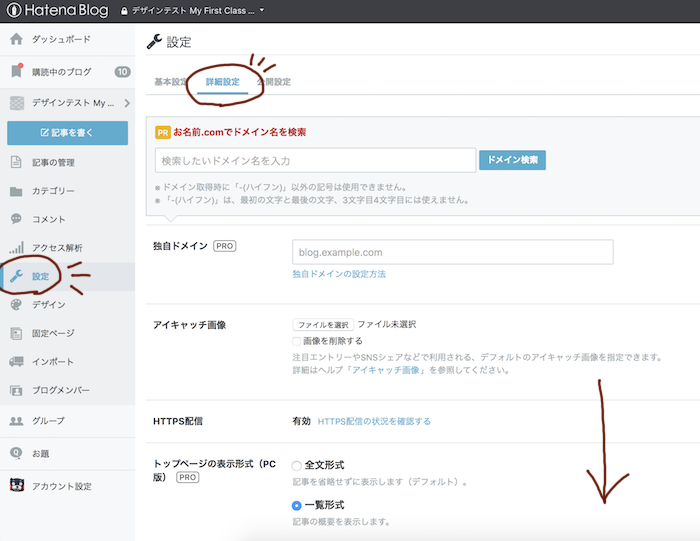Viewport: 700px width, 541px height.
Task: Click the 設定 wrench icon in sidebar
Action: pos(17,276)
